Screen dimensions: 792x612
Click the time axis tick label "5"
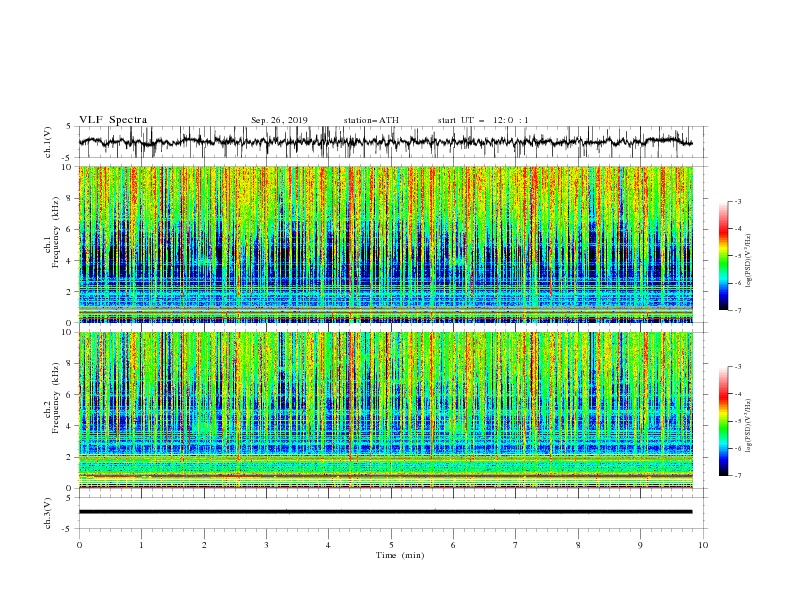(391, 545)
